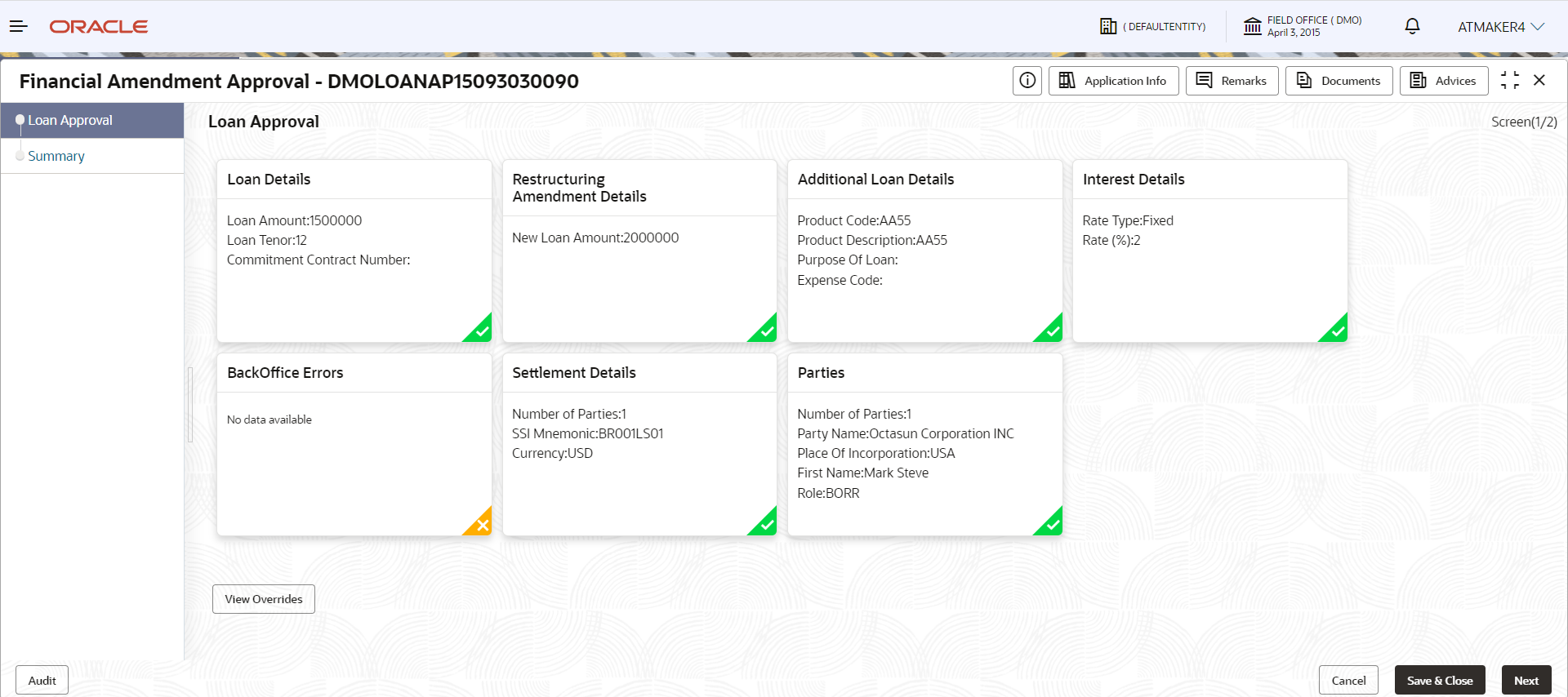Open the Audit details
This screenshot has height=697, width=1568.
coord(42,681)
